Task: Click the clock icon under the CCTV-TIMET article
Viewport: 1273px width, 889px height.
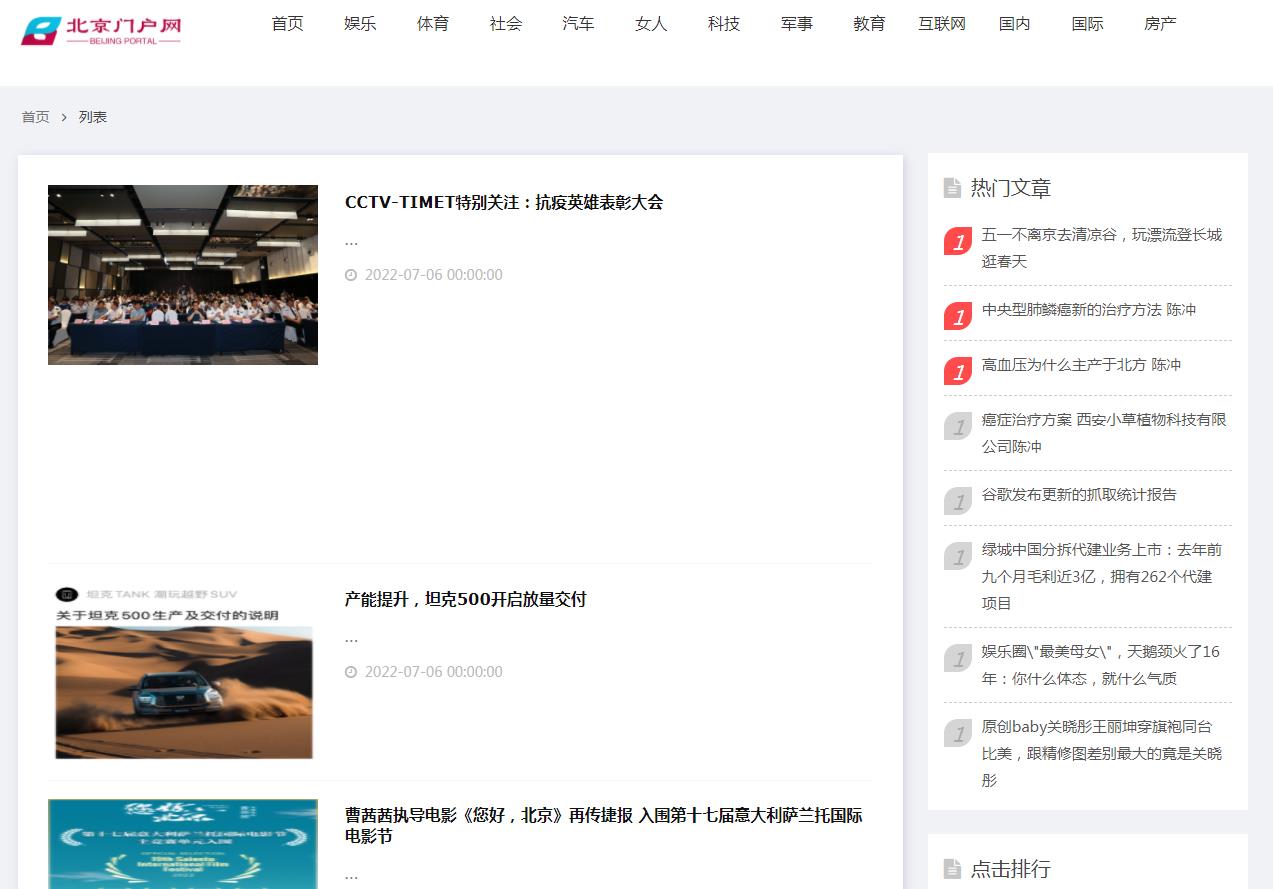Action: pyautogui.click(x=351, y=275)
